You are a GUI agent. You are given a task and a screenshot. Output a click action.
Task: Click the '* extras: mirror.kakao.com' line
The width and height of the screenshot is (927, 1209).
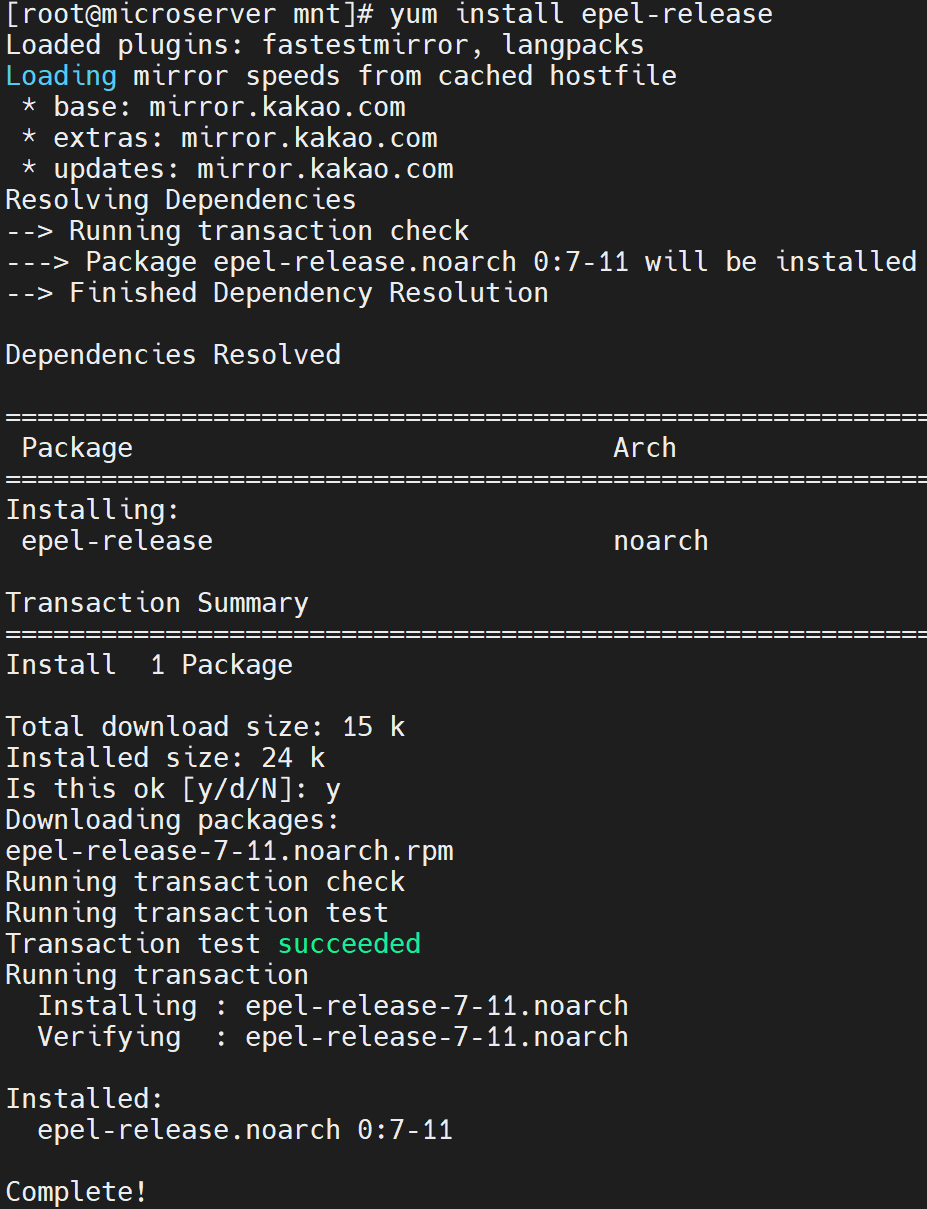[x=230, y=138]
